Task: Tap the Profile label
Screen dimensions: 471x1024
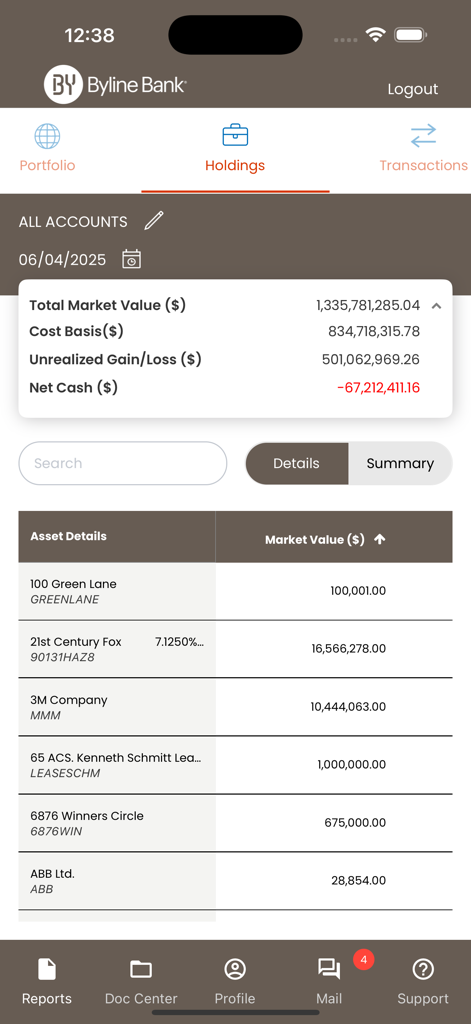Action: point(235,999)
